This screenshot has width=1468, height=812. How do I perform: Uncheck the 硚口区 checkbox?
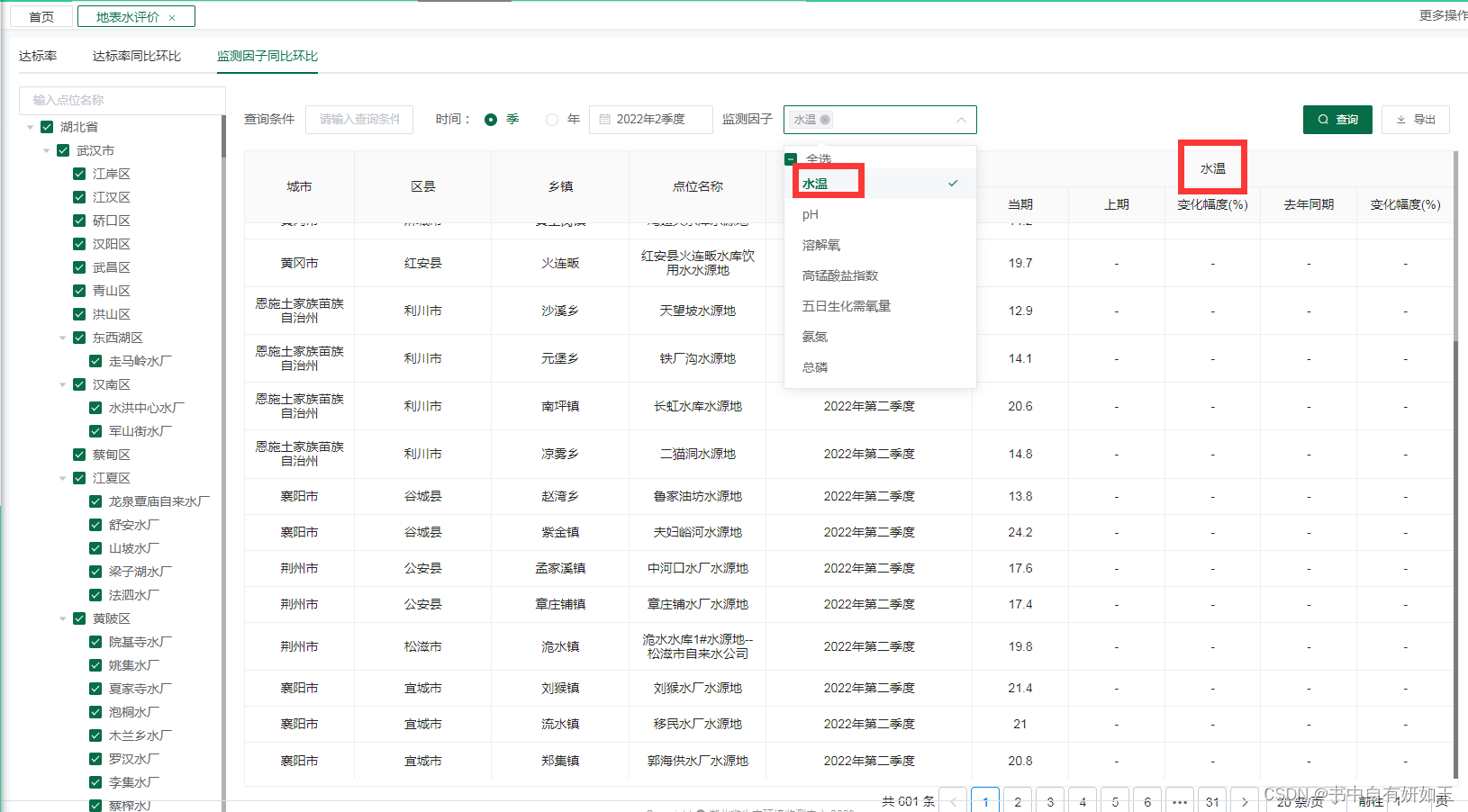pos(79,221)
